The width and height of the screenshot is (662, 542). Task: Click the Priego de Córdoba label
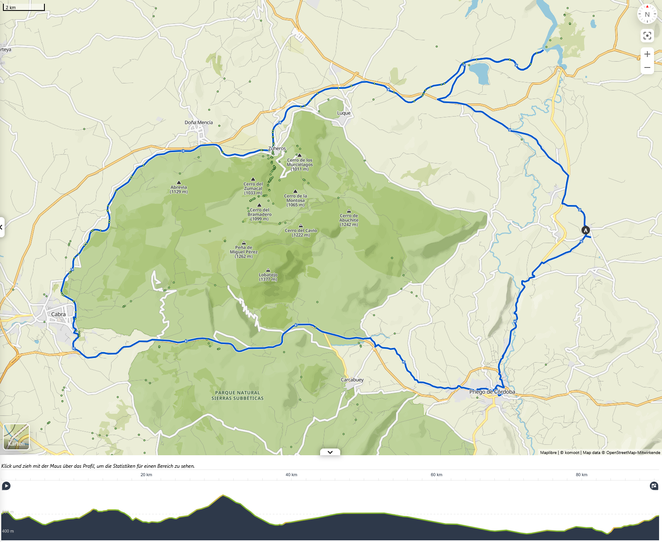(x=492, y=392)
